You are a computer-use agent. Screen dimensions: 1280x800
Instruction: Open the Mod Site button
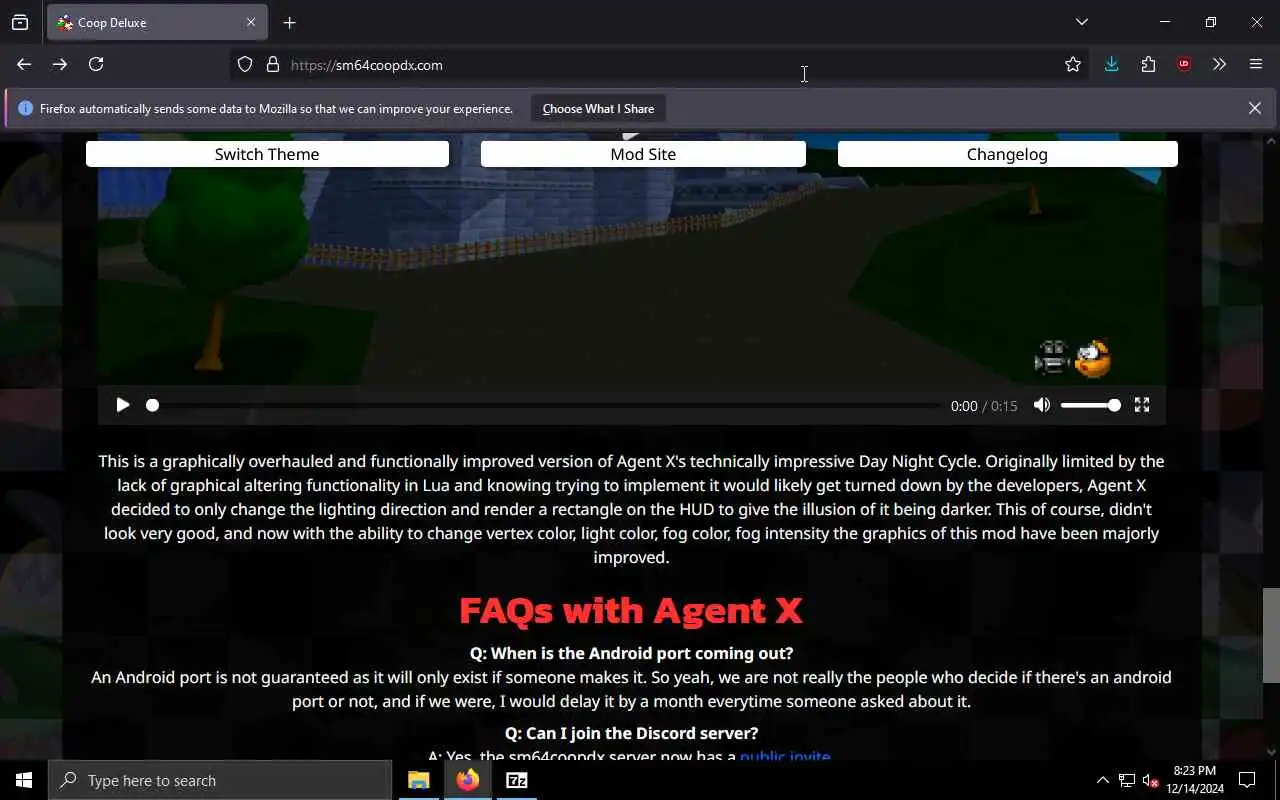click(643, 154)
